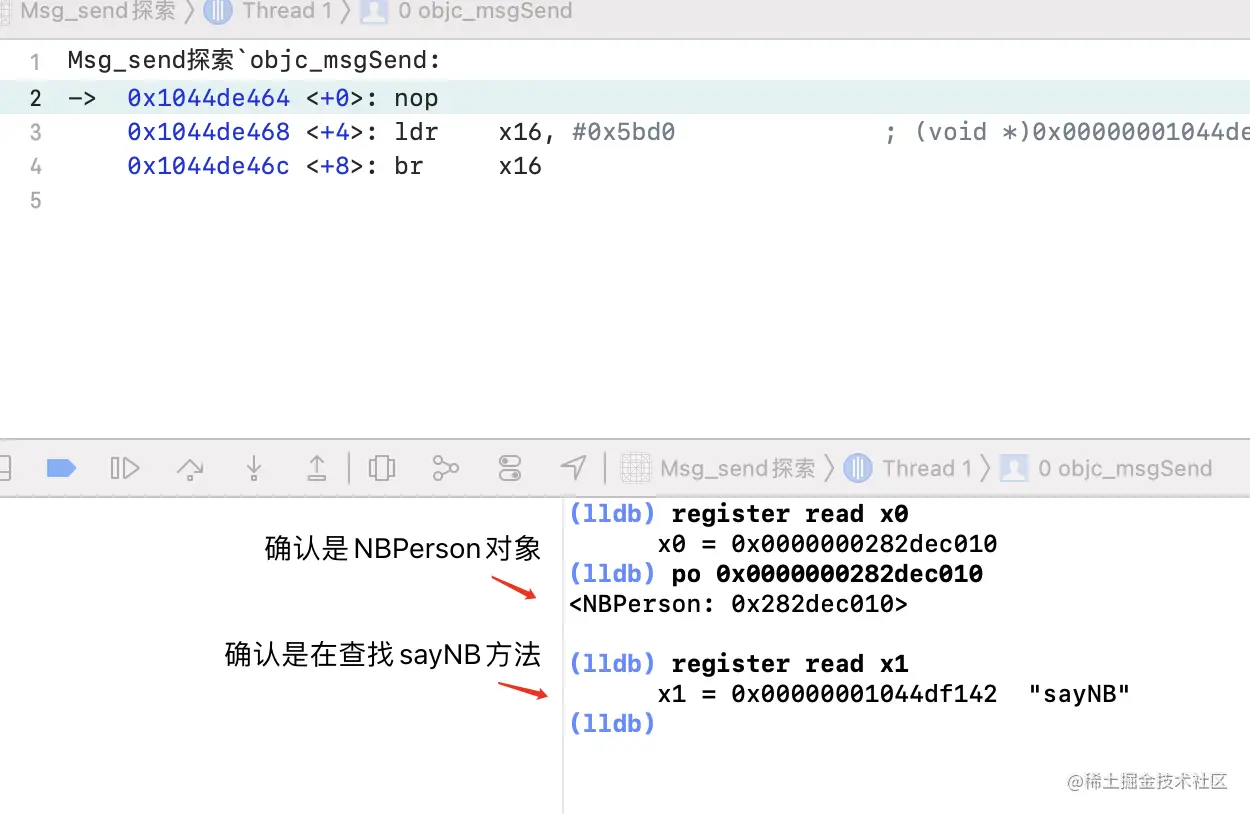Open the Debug View Hierarchy tool
The image size is (1250, 814).
pos(381,467)
